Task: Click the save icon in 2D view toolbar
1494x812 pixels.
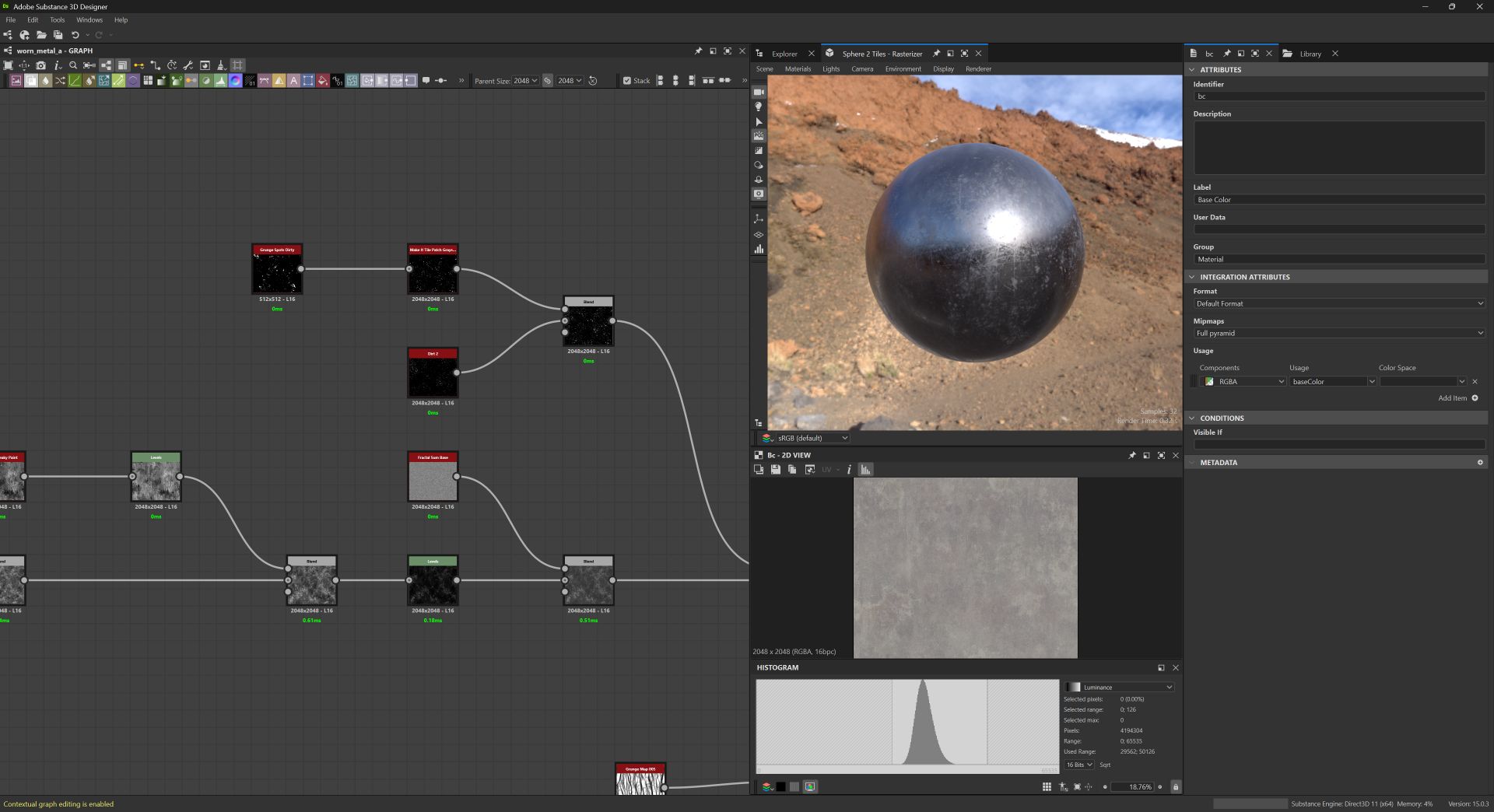Action: click(775, 470)
